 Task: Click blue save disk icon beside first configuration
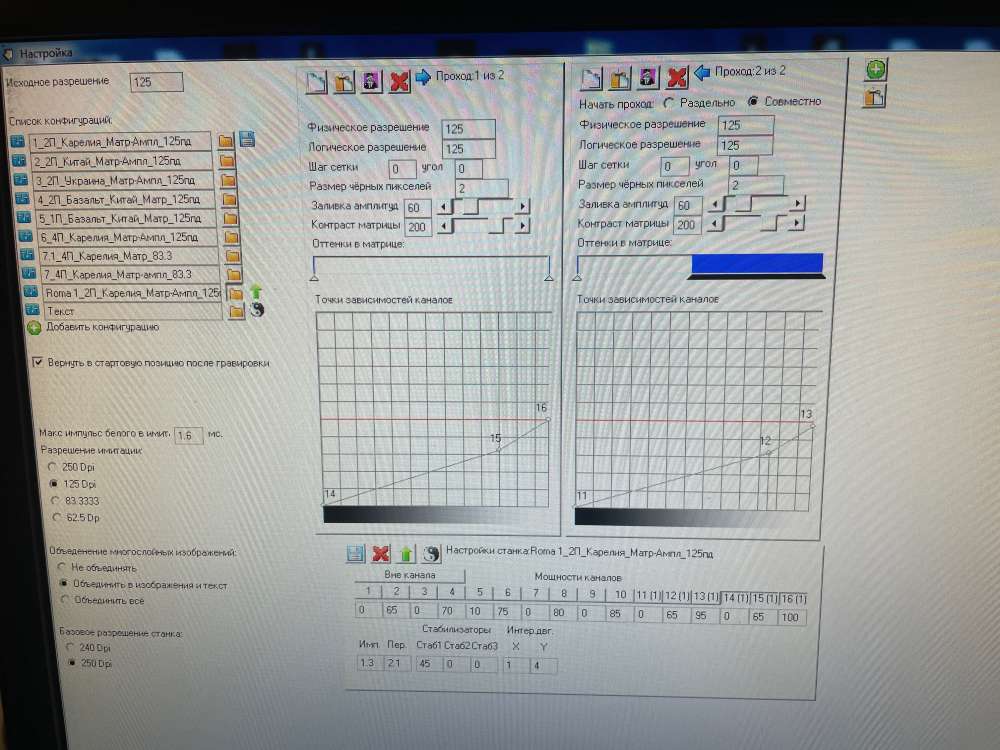tap(247, 139)
